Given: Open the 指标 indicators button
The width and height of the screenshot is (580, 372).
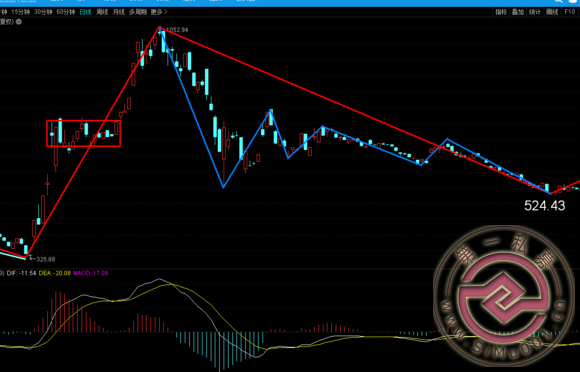Looking at the screenshot, I should (x=501, y=12).
